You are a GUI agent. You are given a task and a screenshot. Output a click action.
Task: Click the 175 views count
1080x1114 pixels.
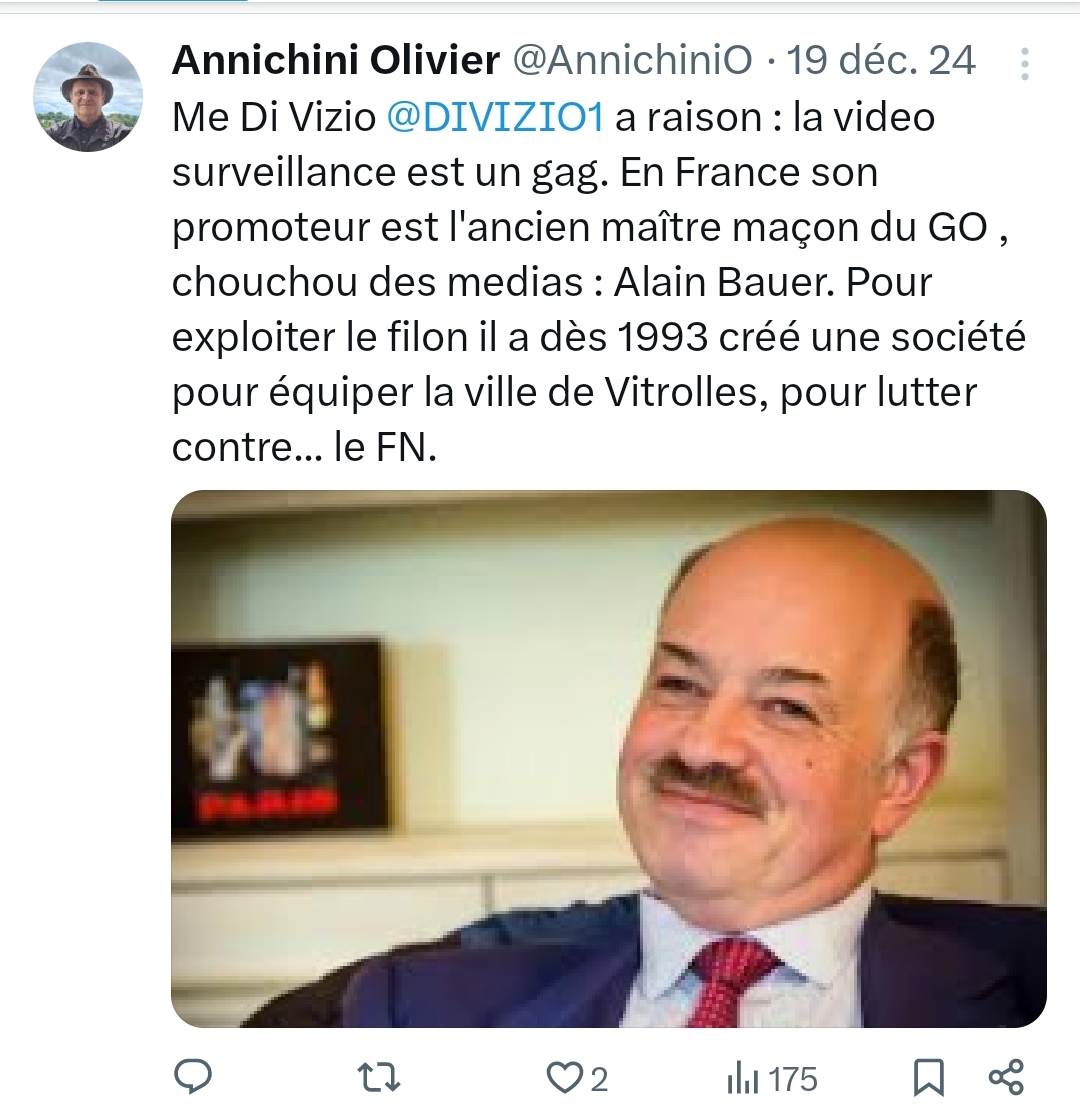coord(793,1079)
